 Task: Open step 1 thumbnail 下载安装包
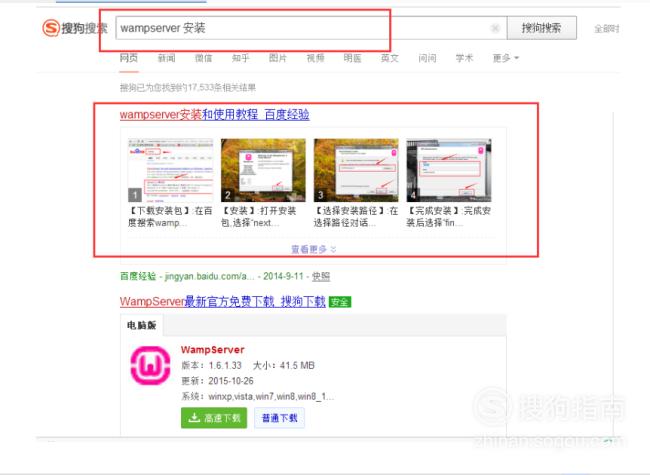click(170, 170)
